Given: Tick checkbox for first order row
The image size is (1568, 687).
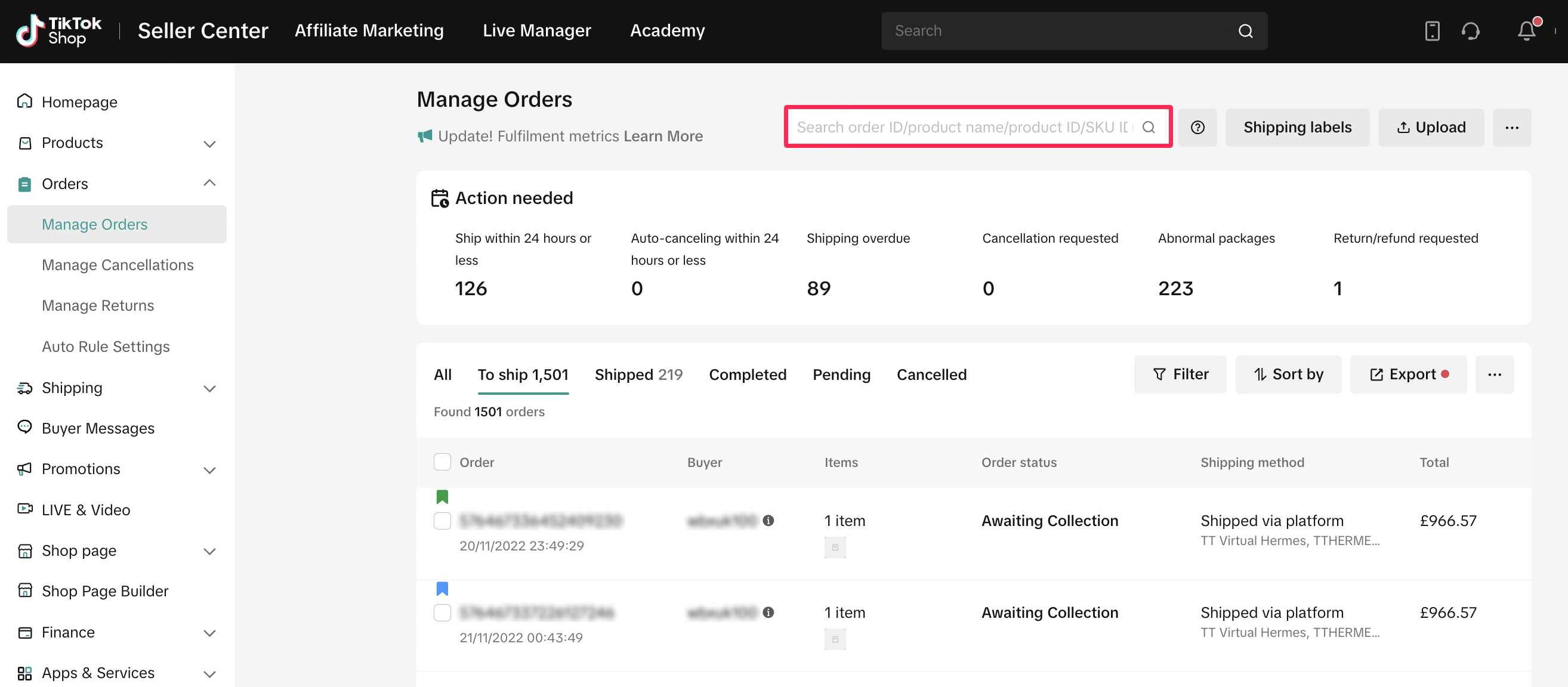Looking at the screenshot, I should click(x=443, y=521).
